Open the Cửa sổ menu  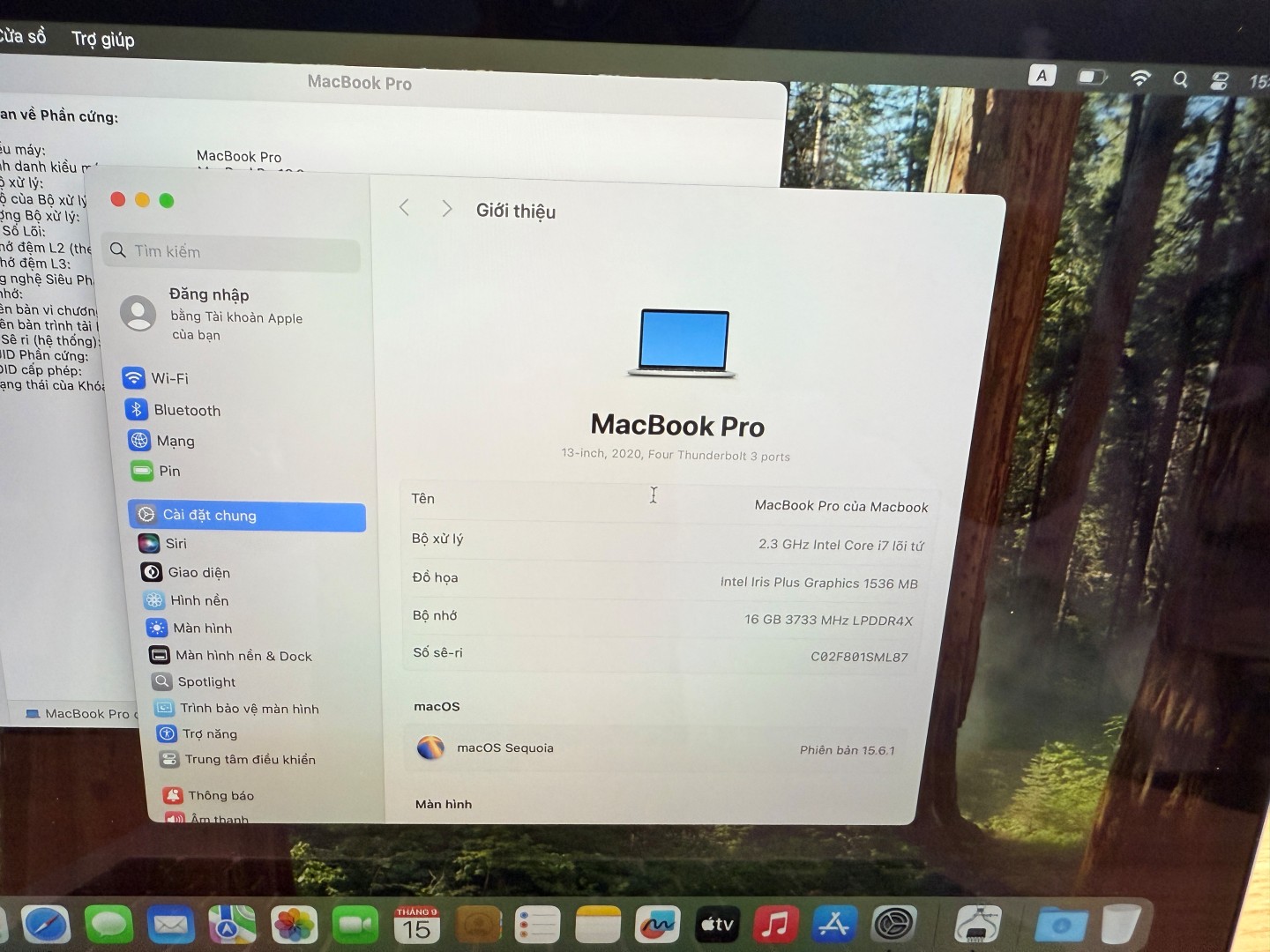pyautogui.click(x=22, y=35)
